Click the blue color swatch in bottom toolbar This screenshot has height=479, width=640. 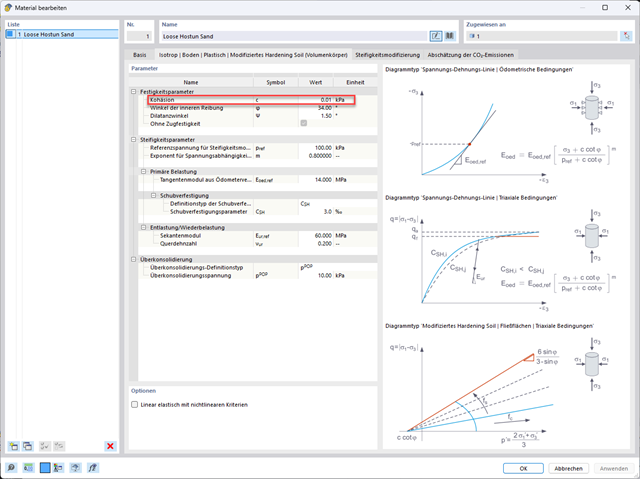(x=45, y=468)
